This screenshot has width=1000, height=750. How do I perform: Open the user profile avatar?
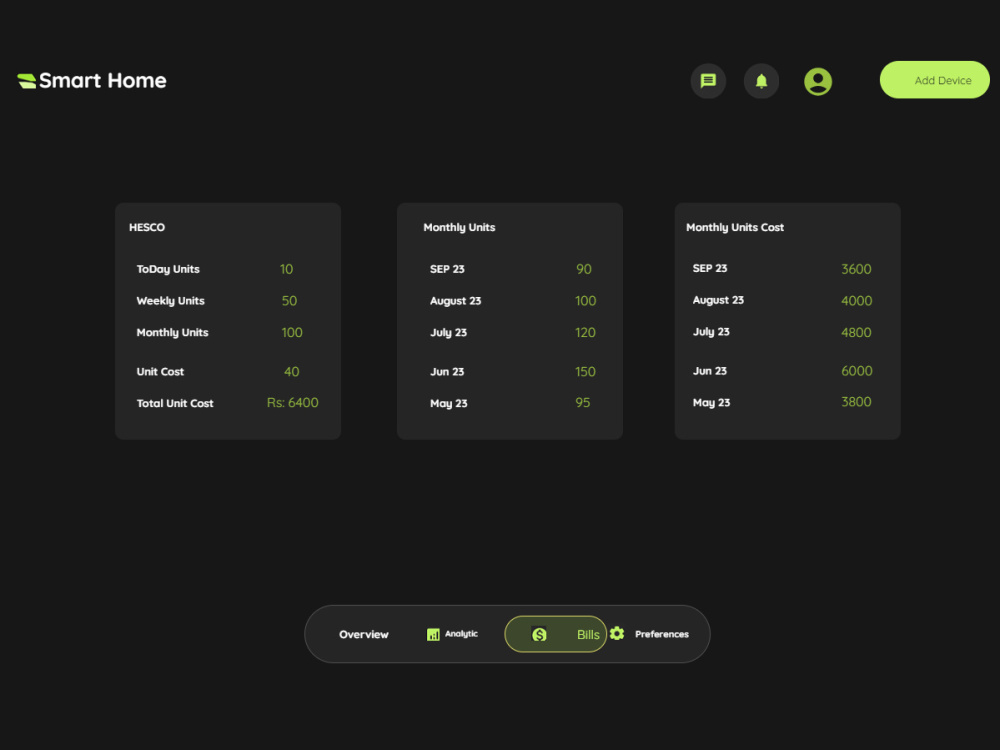[818, 82]
